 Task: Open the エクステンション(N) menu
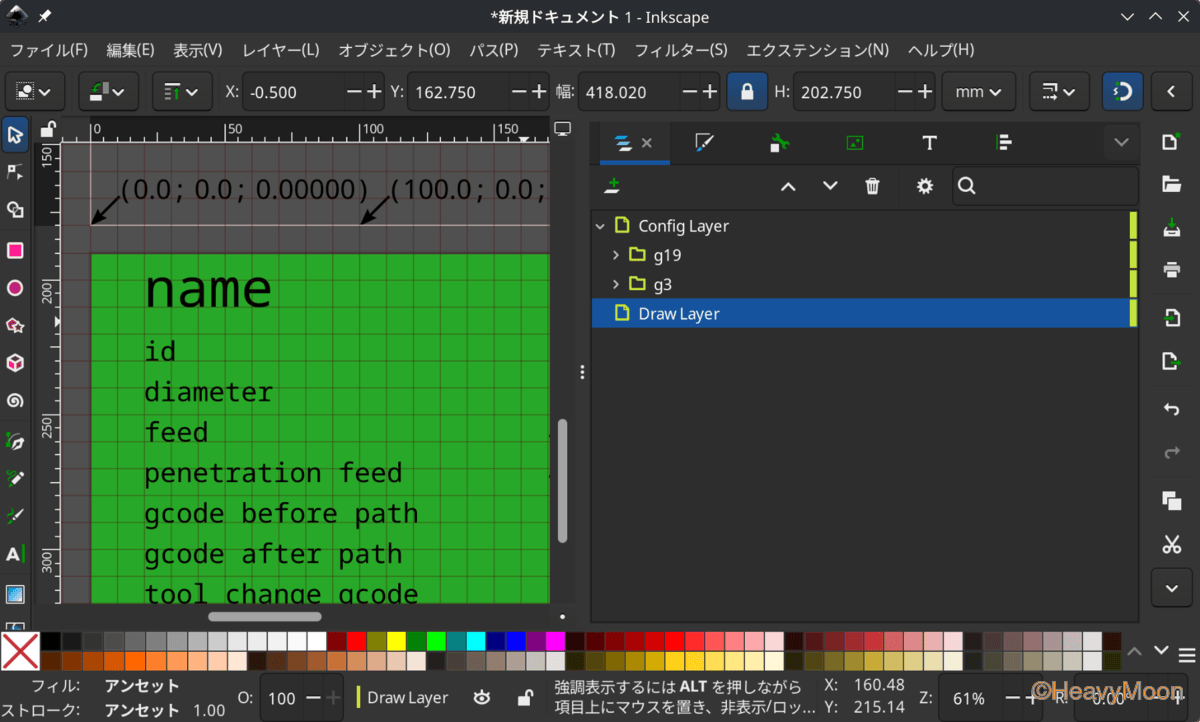817,50
